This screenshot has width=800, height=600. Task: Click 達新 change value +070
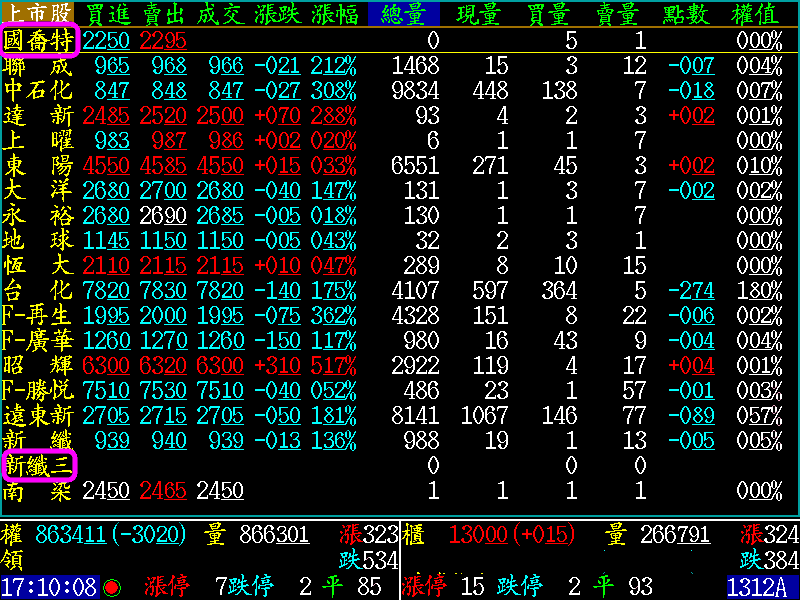(276, 115)
